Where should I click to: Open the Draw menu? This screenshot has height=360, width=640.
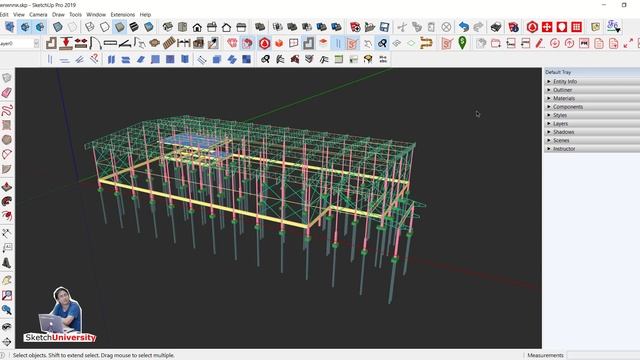coord(58,14)
